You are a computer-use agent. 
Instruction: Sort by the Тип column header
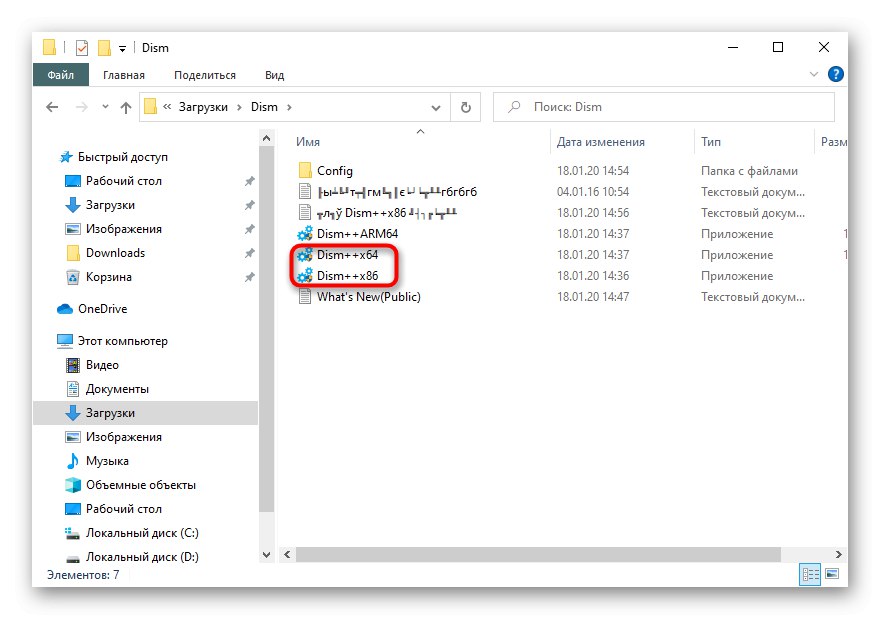(x=711, y=142)
